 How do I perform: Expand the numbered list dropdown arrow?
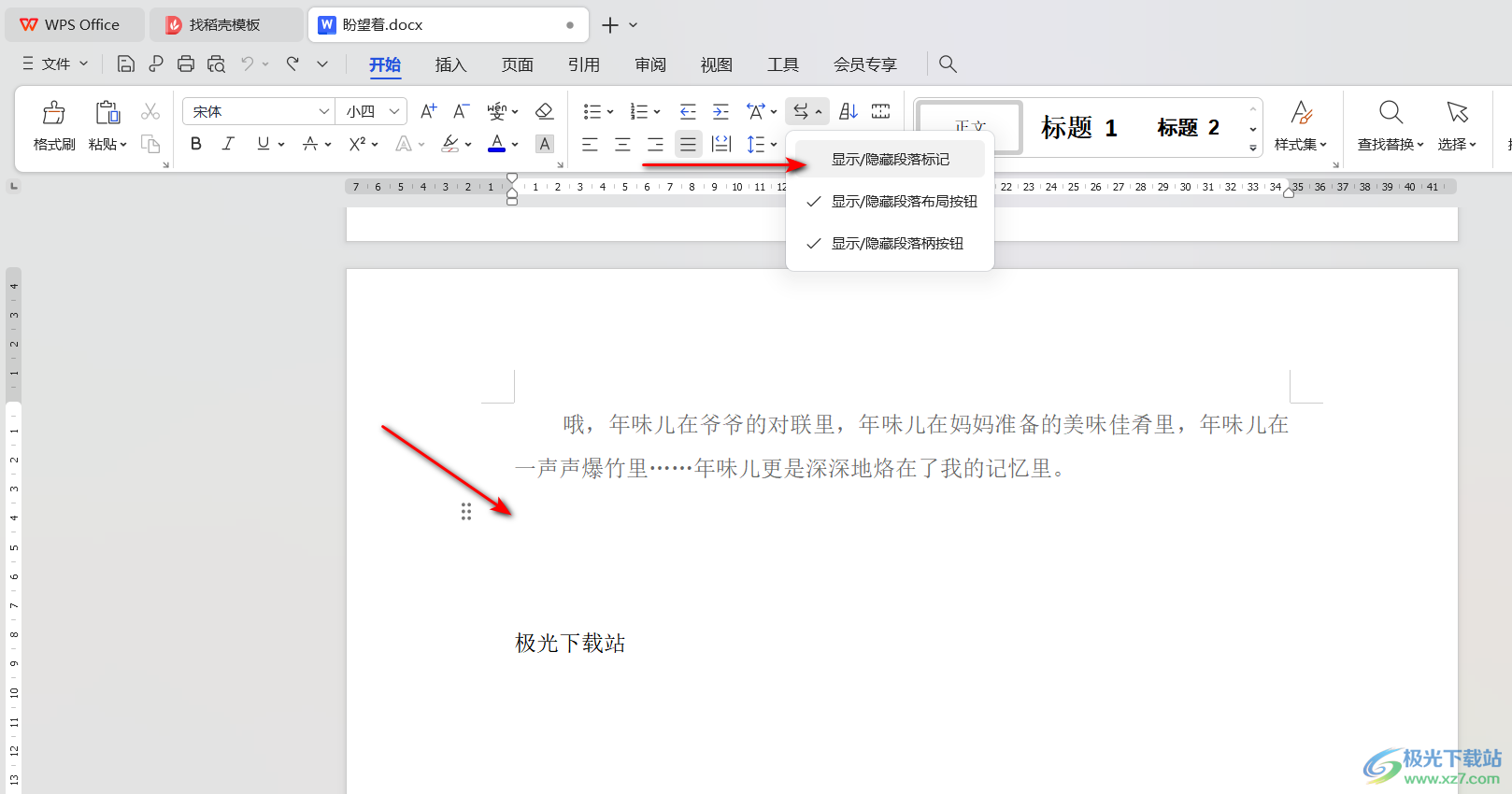[x=657, y=112]
